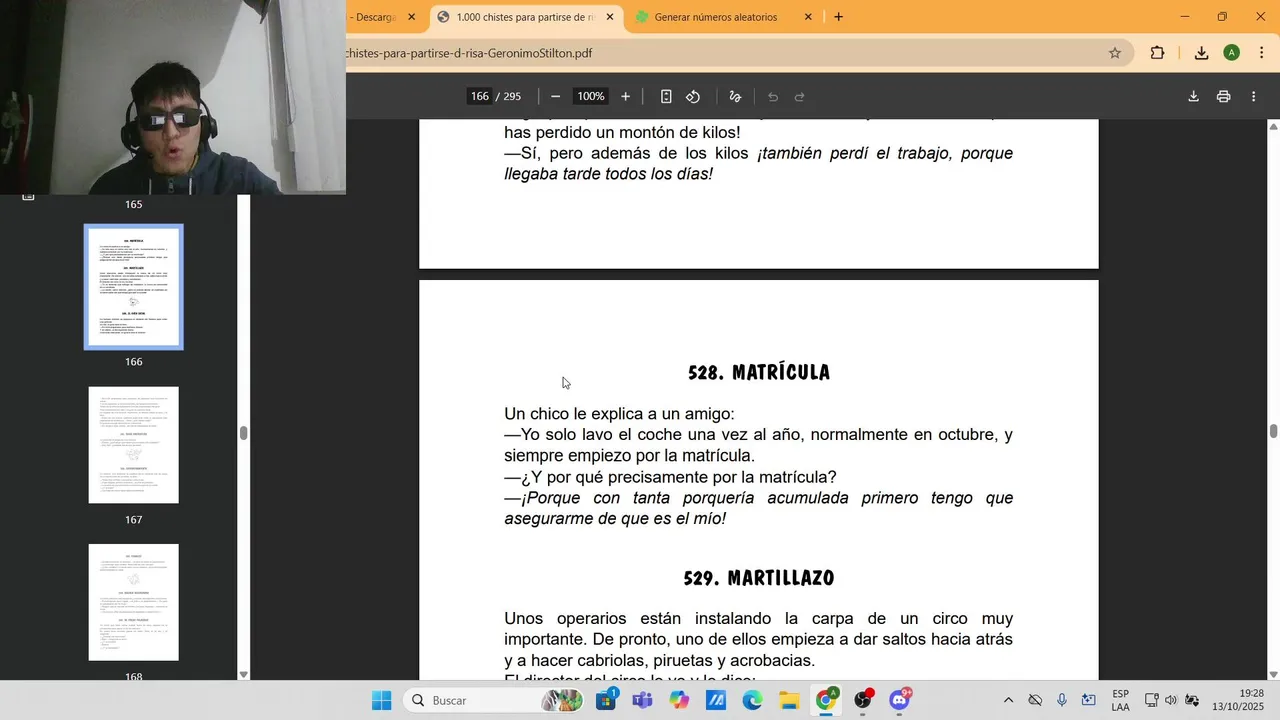This screenshot has width=1280, height=720.
Task: Undo the last PDF annotation
Action: point(773,96)
